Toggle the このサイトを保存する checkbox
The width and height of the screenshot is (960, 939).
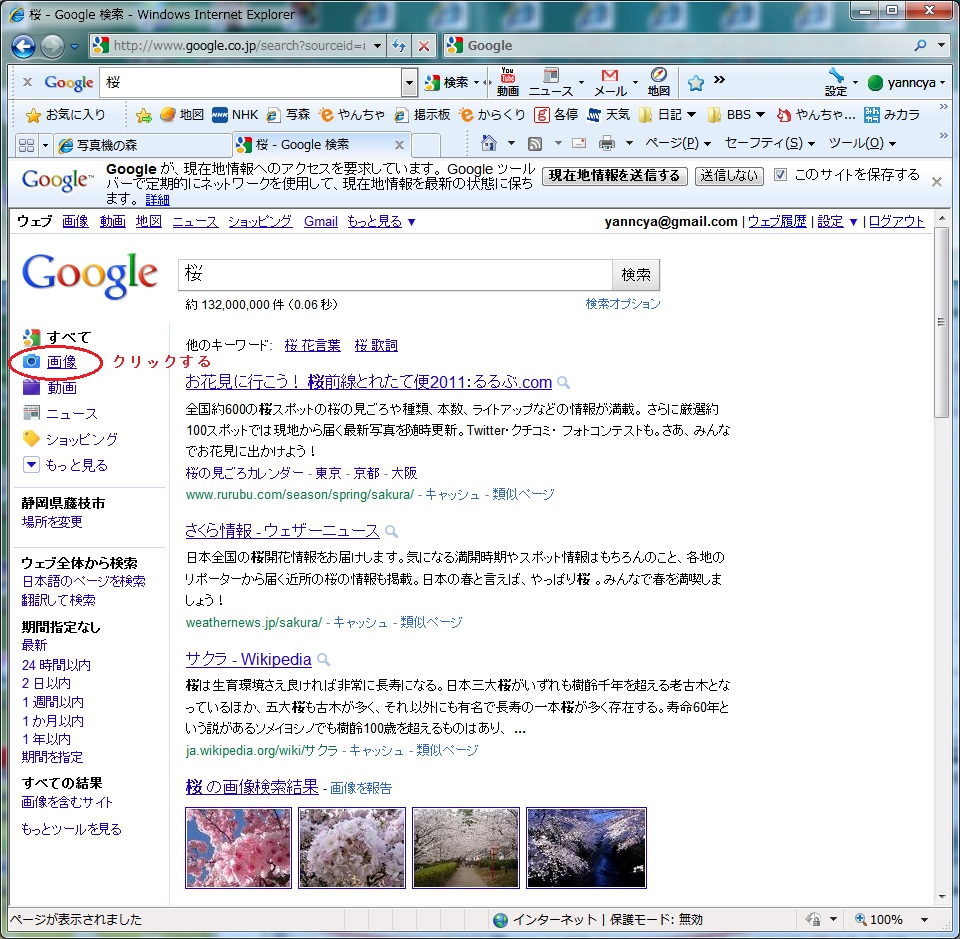click(x=781, y=174)
